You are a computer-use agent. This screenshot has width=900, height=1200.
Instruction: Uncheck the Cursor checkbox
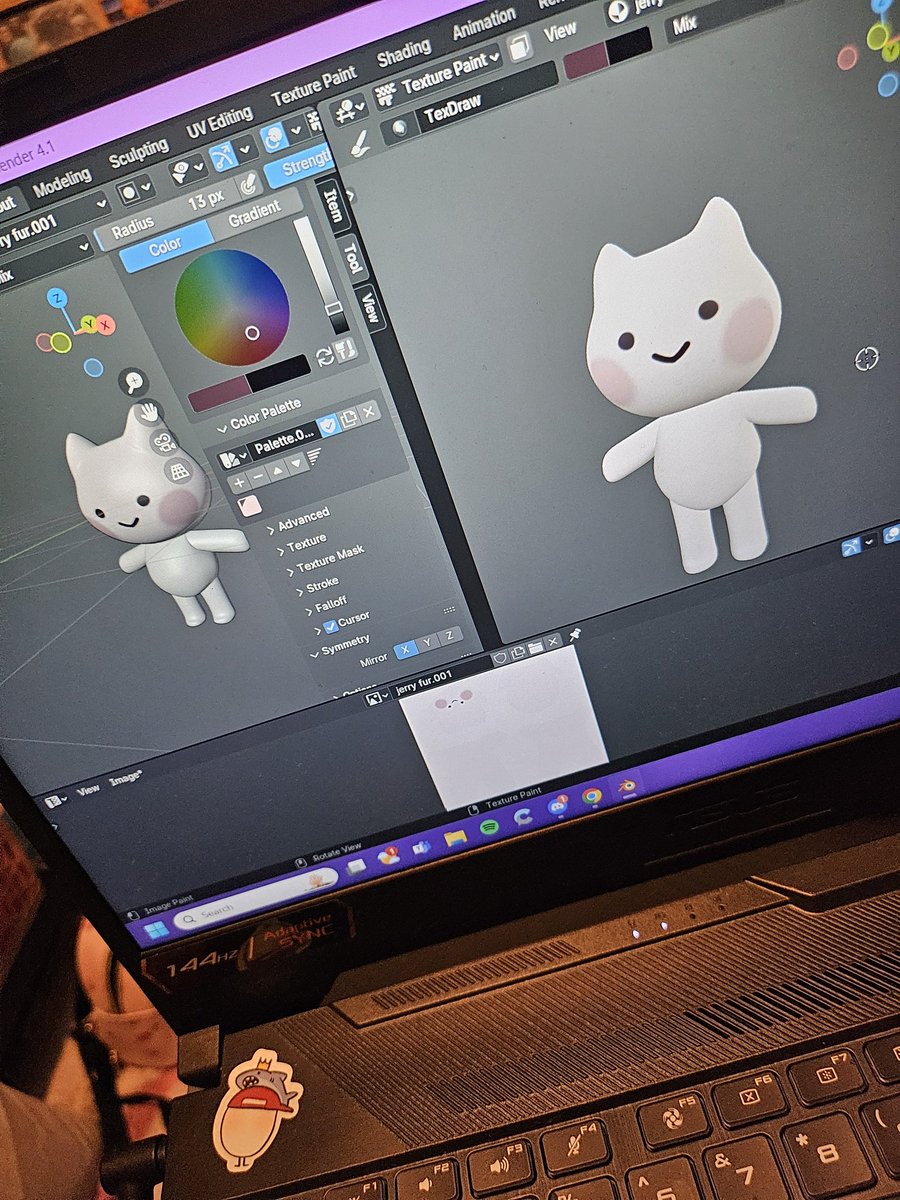point(331,628)
